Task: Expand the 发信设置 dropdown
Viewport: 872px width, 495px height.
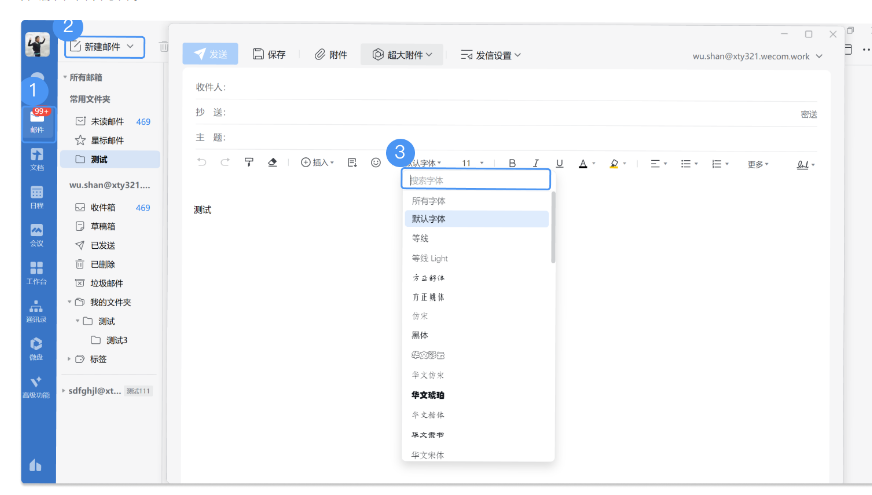Action: coord(491,55)
